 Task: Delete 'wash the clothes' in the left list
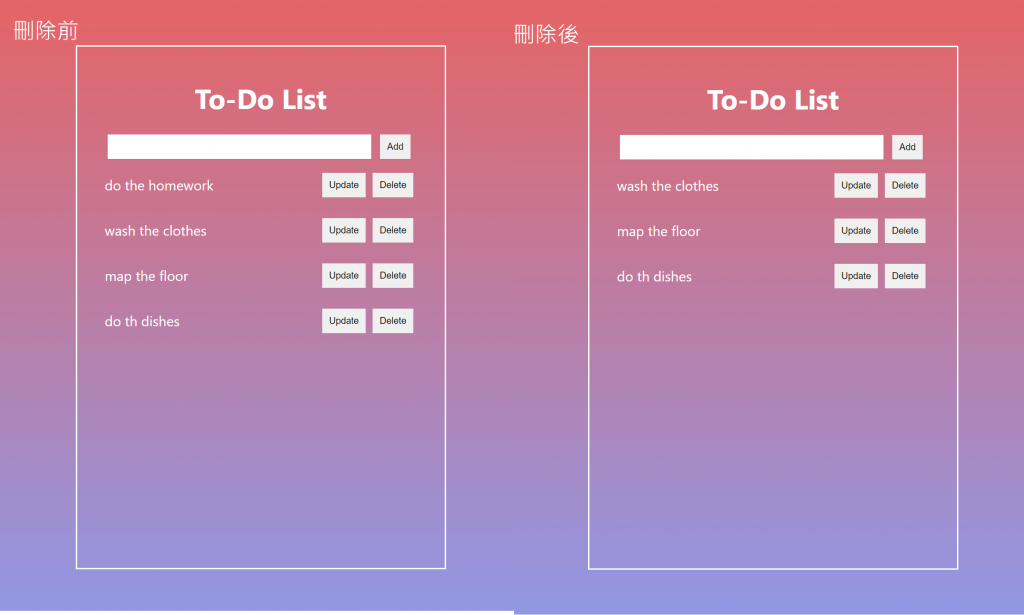[392, 230]
